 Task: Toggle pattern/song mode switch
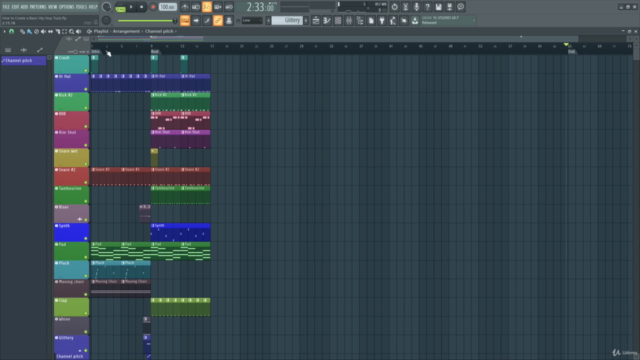(x=120, y=7)
